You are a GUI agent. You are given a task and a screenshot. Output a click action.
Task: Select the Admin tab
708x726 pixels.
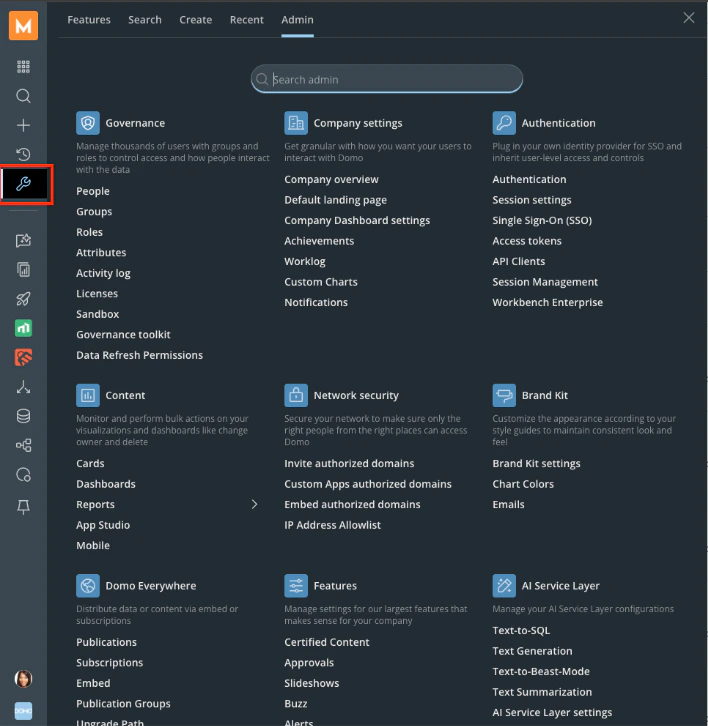(297, 20)
